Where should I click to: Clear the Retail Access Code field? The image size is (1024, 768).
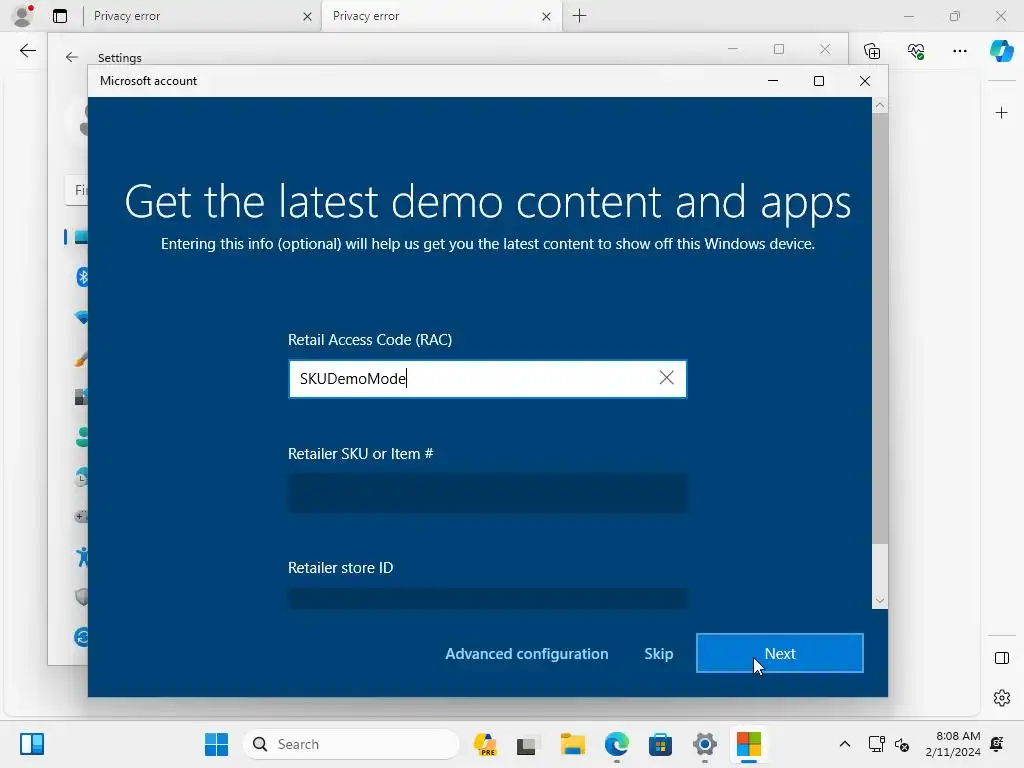click(666, 378)
